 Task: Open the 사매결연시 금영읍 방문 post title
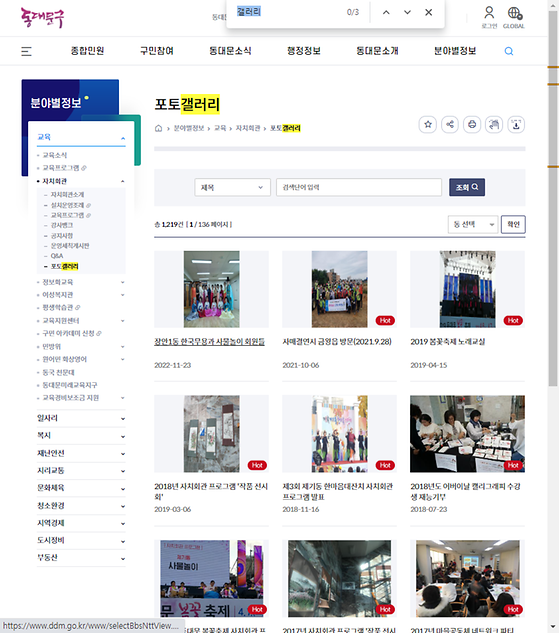pyautogui.click(x=337, y=342)
